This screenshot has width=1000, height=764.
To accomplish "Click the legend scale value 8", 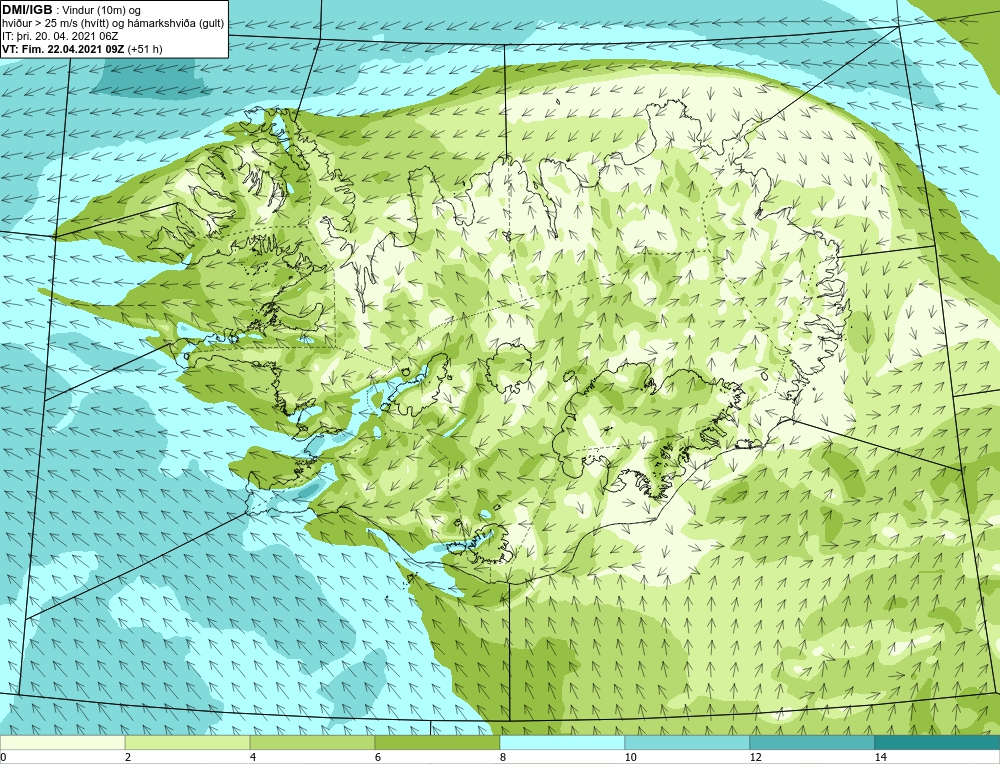I will (x=503, y=757).
